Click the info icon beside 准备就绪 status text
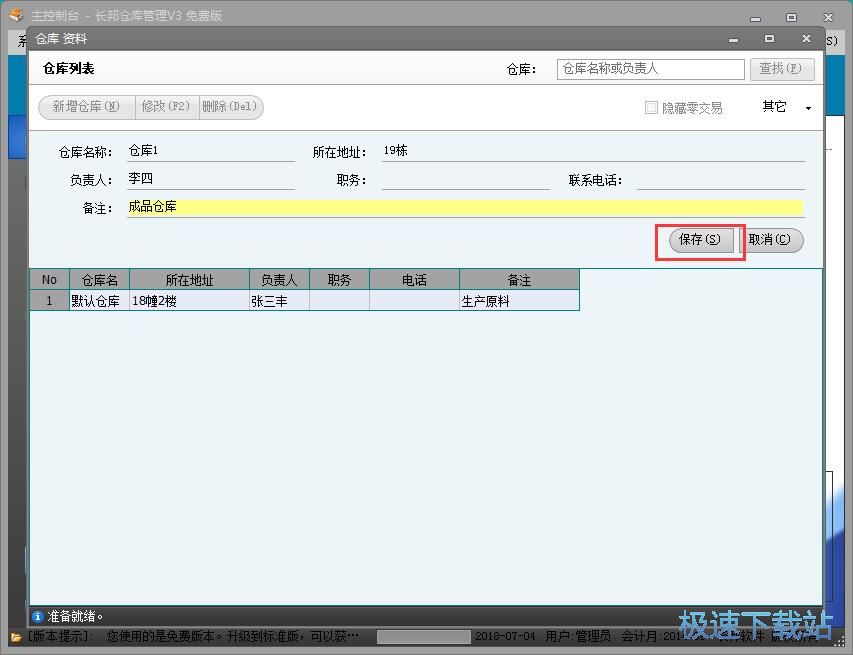853x655 pixels. [38, 616]
